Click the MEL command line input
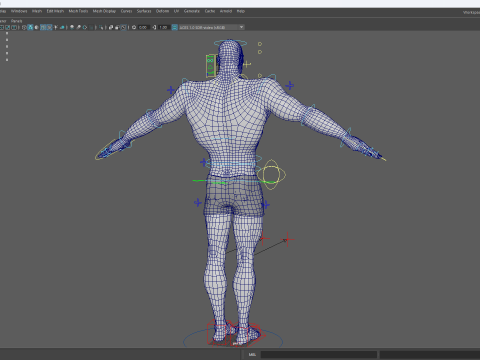This screenshot has width=480, height=360. point(319,354)
